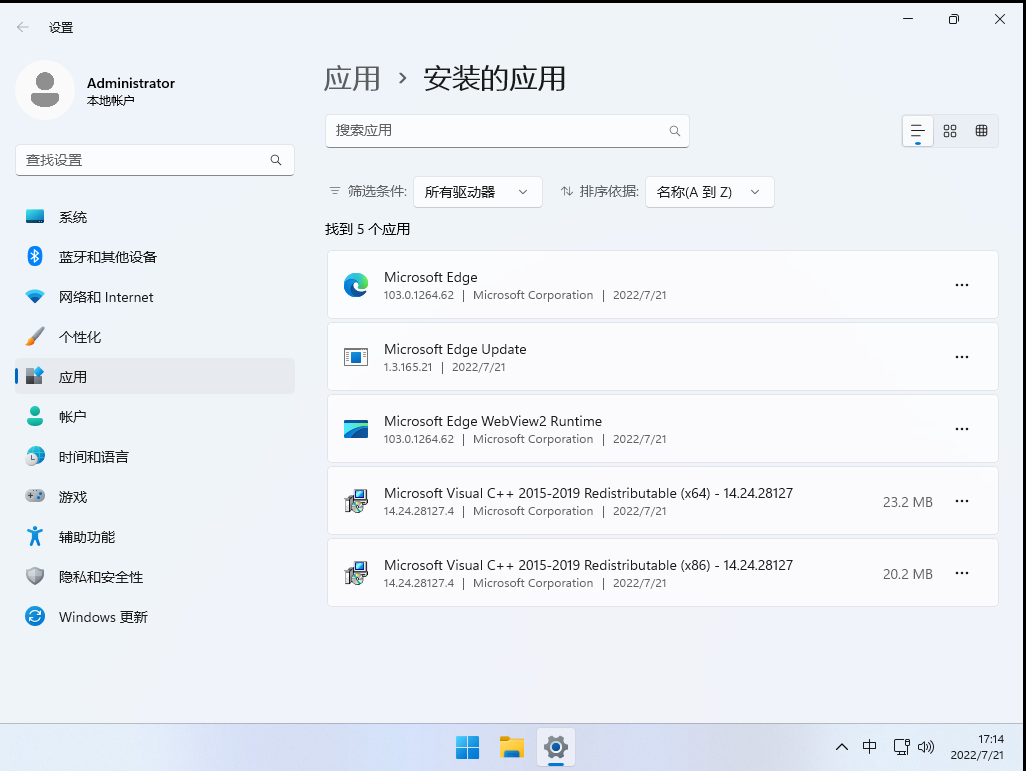Show hidden tray icons chevron

coord(841,747)
